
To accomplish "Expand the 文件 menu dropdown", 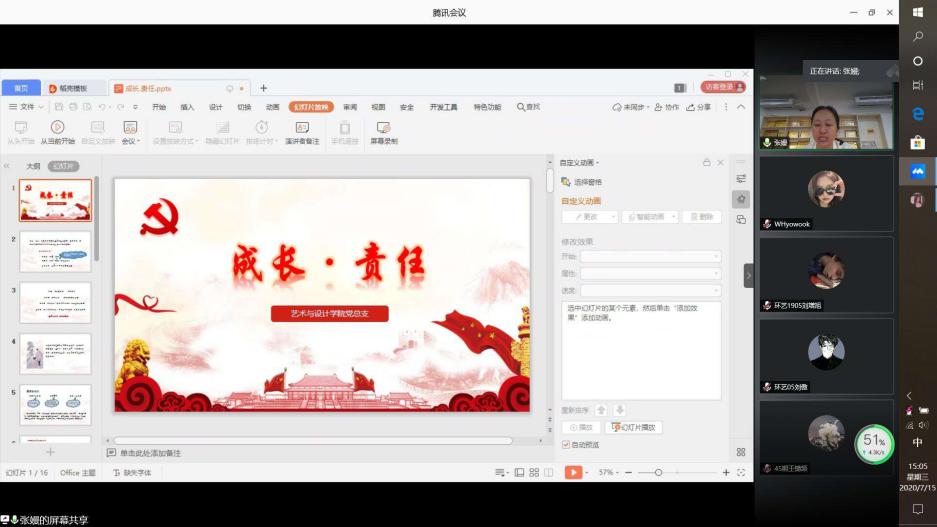I will pos(27,107).
